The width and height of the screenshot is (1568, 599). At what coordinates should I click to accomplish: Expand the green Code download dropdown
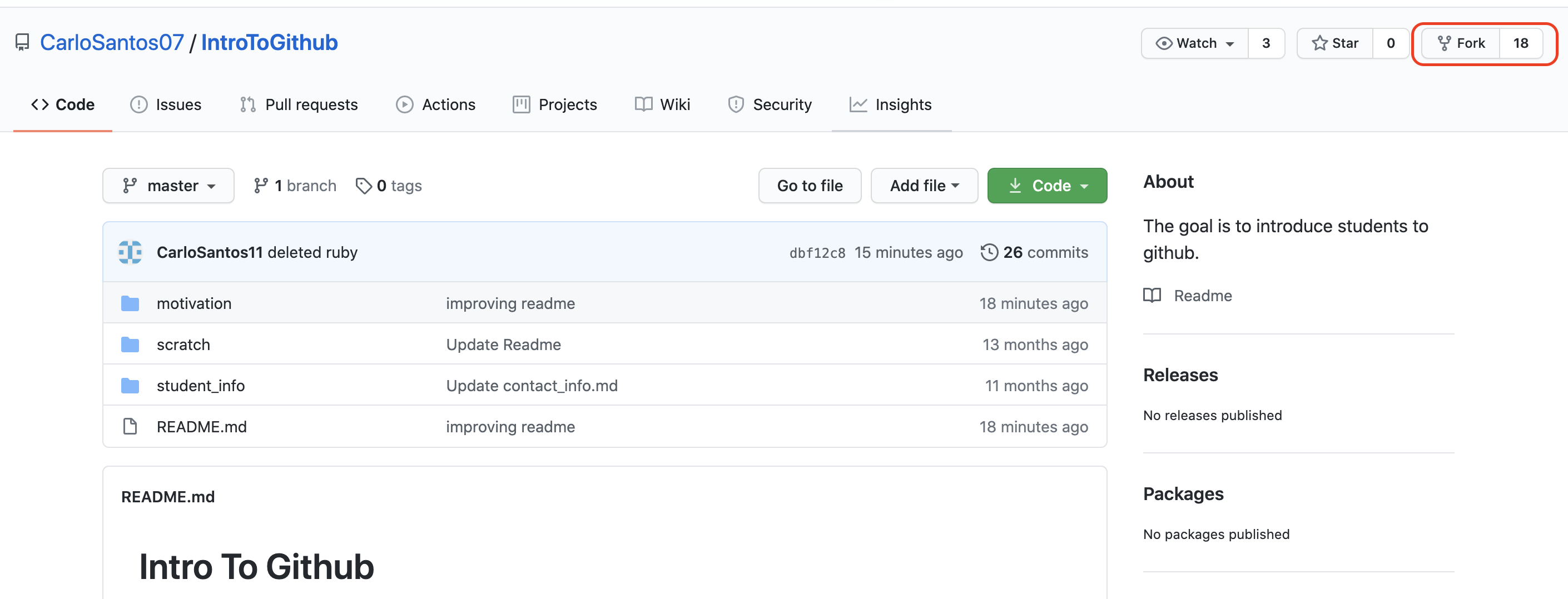(x=1046, y=186)
